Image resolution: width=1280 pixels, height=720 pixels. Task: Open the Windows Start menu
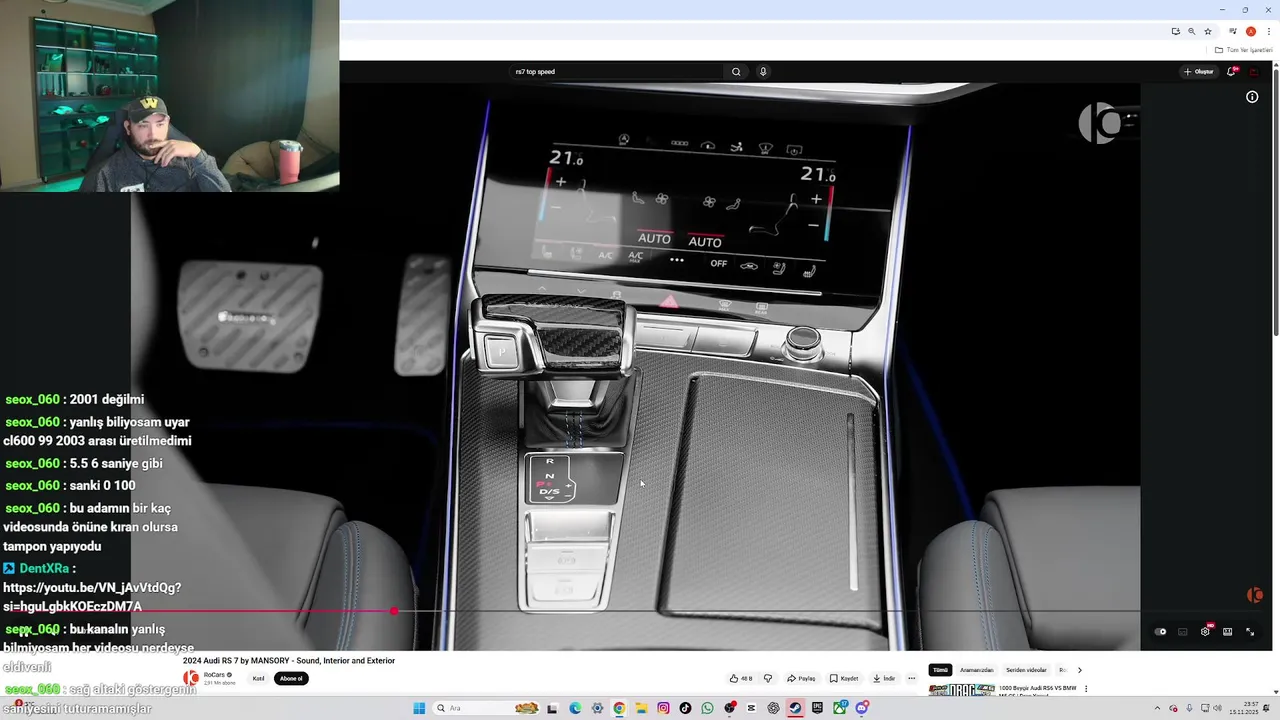pos(419,708)
